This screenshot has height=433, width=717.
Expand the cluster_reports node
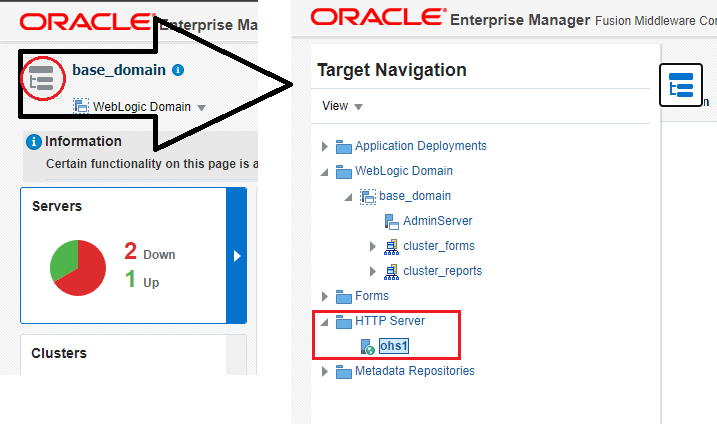pos(373,272)
